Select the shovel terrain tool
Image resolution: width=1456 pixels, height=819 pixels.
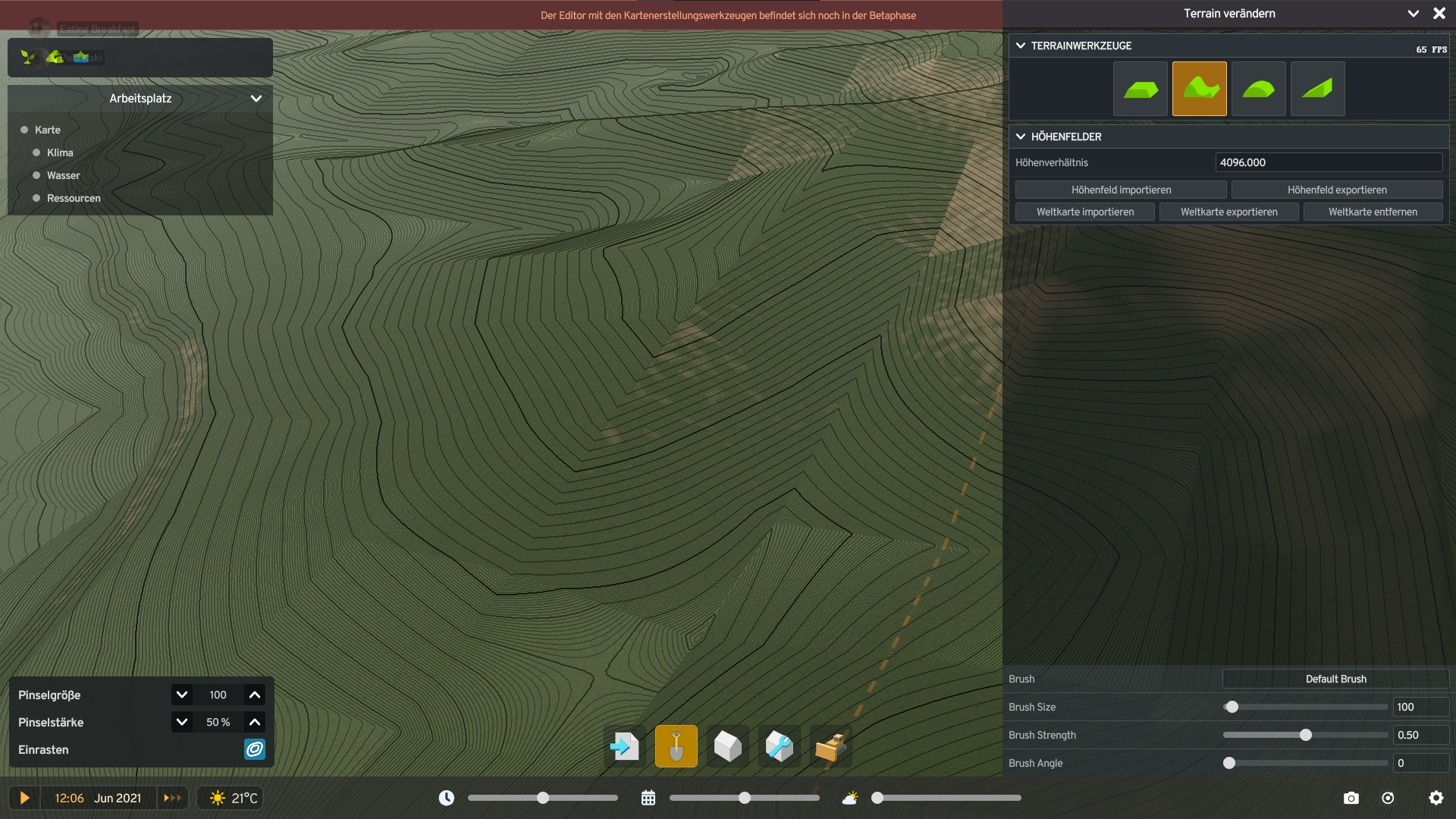(676, 746)
